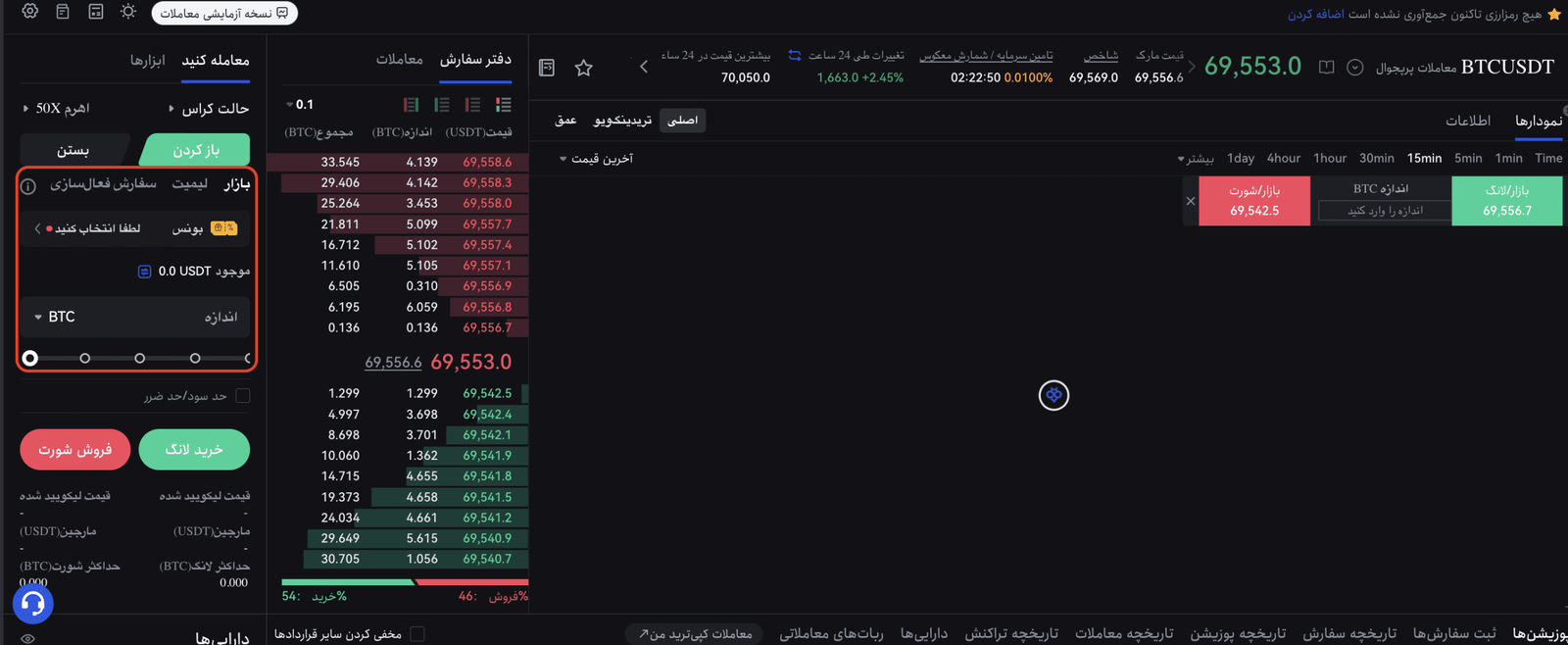Click the نسخه آزمایشی معاملات demo button
The image size is (1568, 645).
pos(224,13)
